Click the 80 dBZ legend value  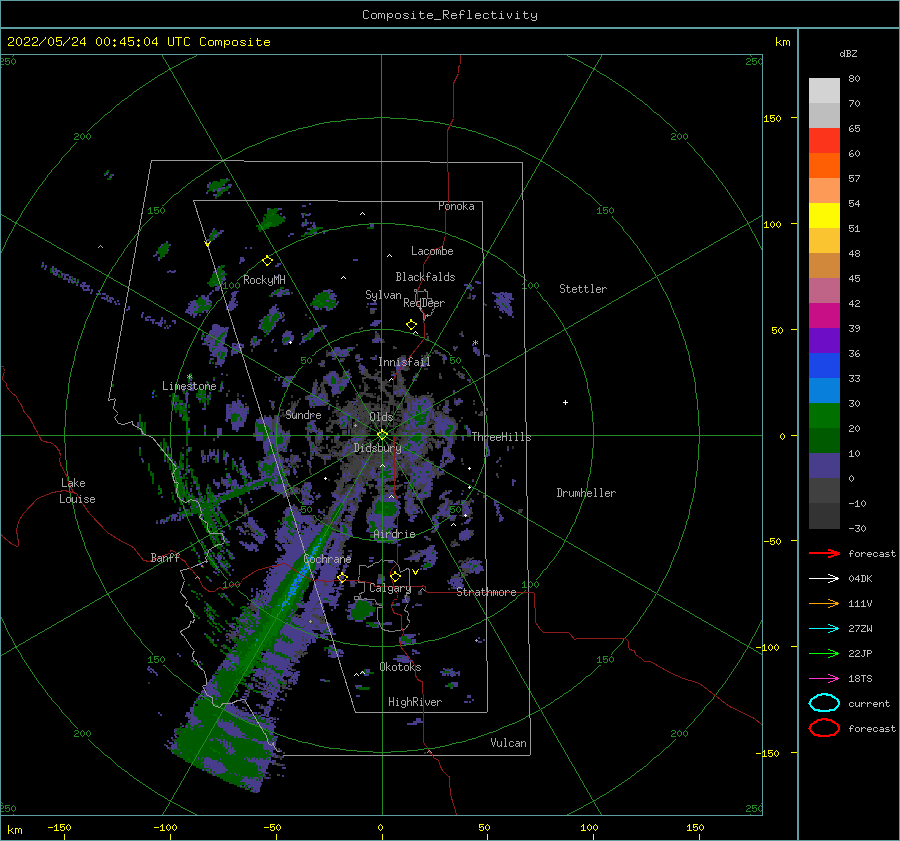pos(854,79)
